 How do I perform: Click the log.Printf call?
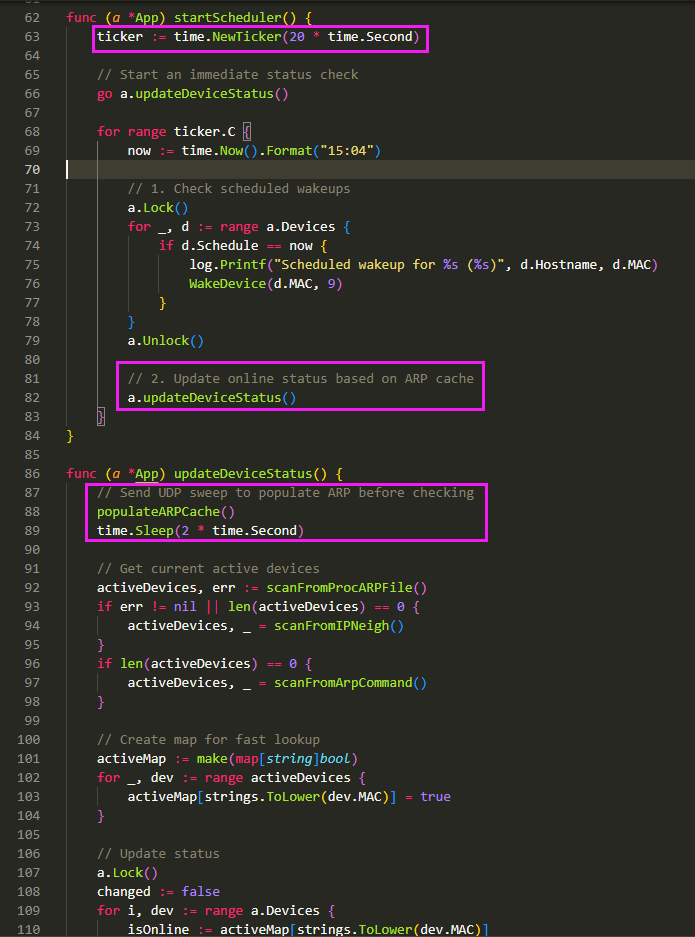pos(227,265)
